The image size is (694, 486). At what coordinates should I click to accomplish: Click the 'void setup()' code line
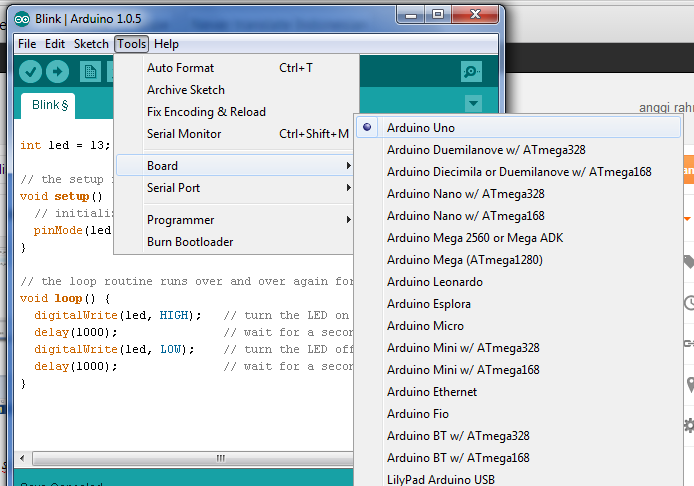tap(61, 196)
